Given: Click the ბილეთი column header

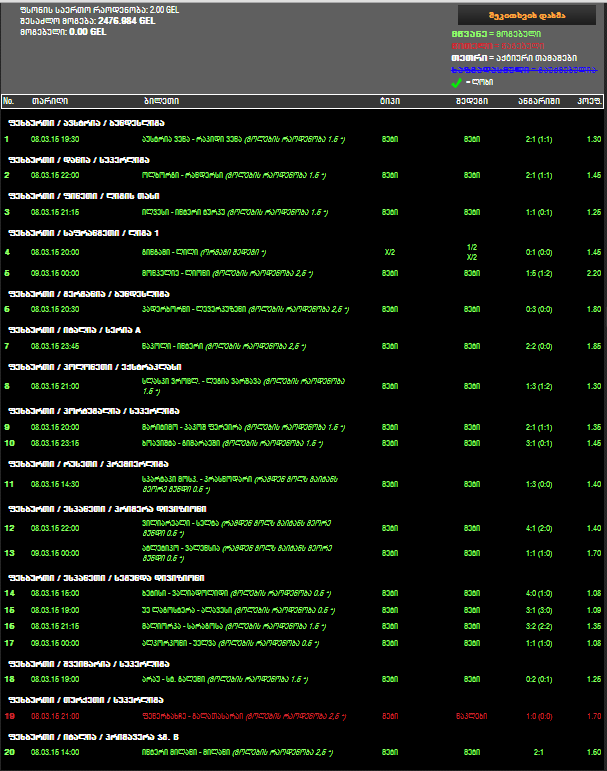Looking at the screenshot, I should (161, 101).
